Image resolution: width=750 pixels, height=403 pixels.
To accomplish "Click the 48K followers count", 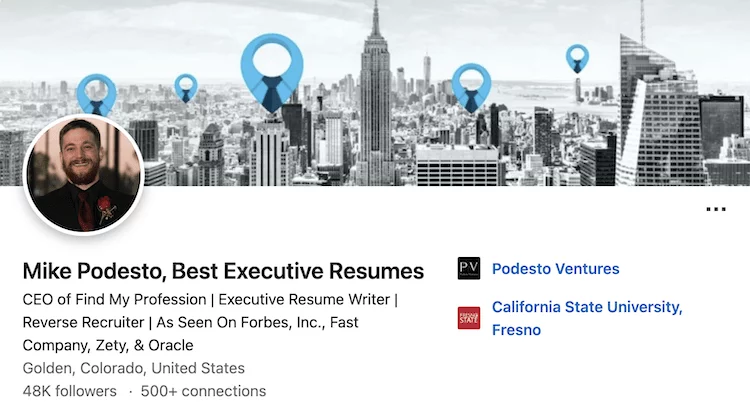I will pos(69,391).
